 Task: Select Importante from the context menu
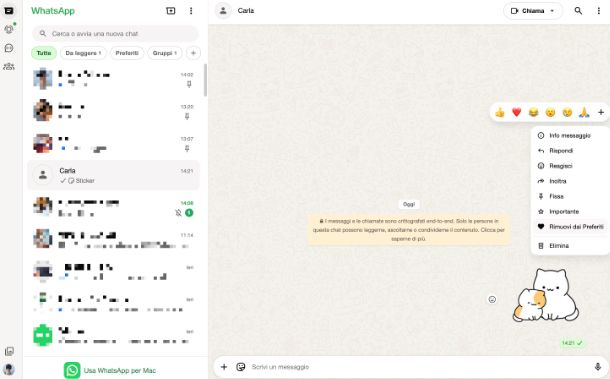570,211
